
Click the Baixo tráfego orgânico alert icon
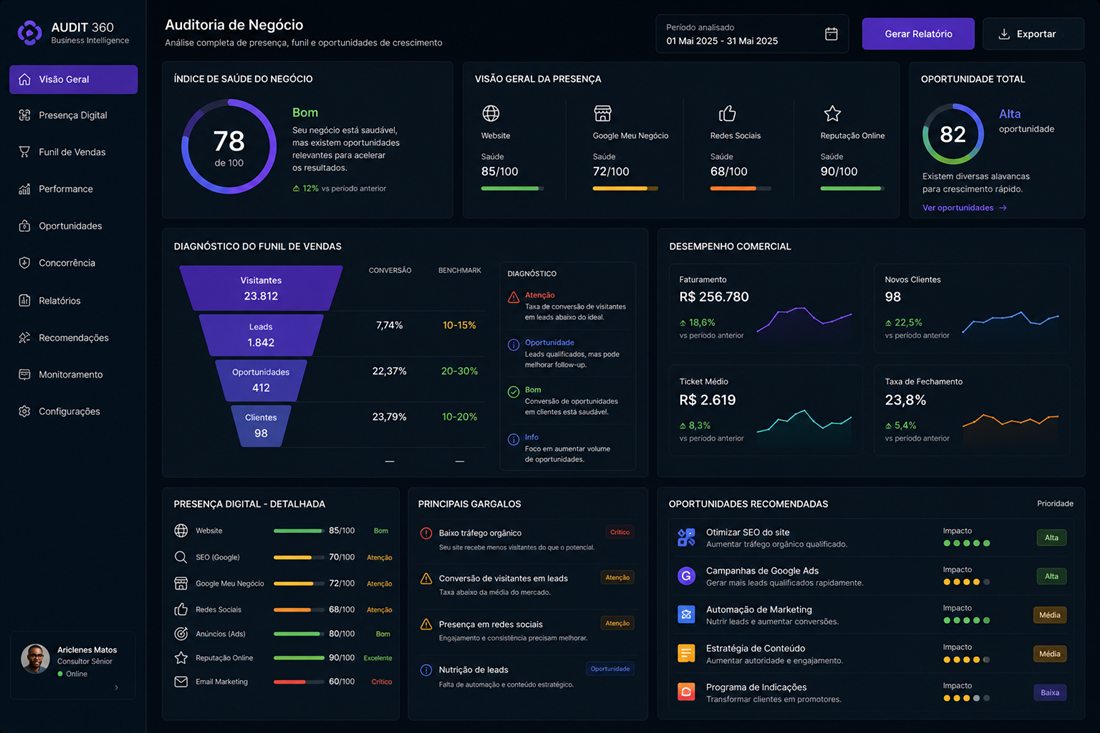tap(426, 533)
